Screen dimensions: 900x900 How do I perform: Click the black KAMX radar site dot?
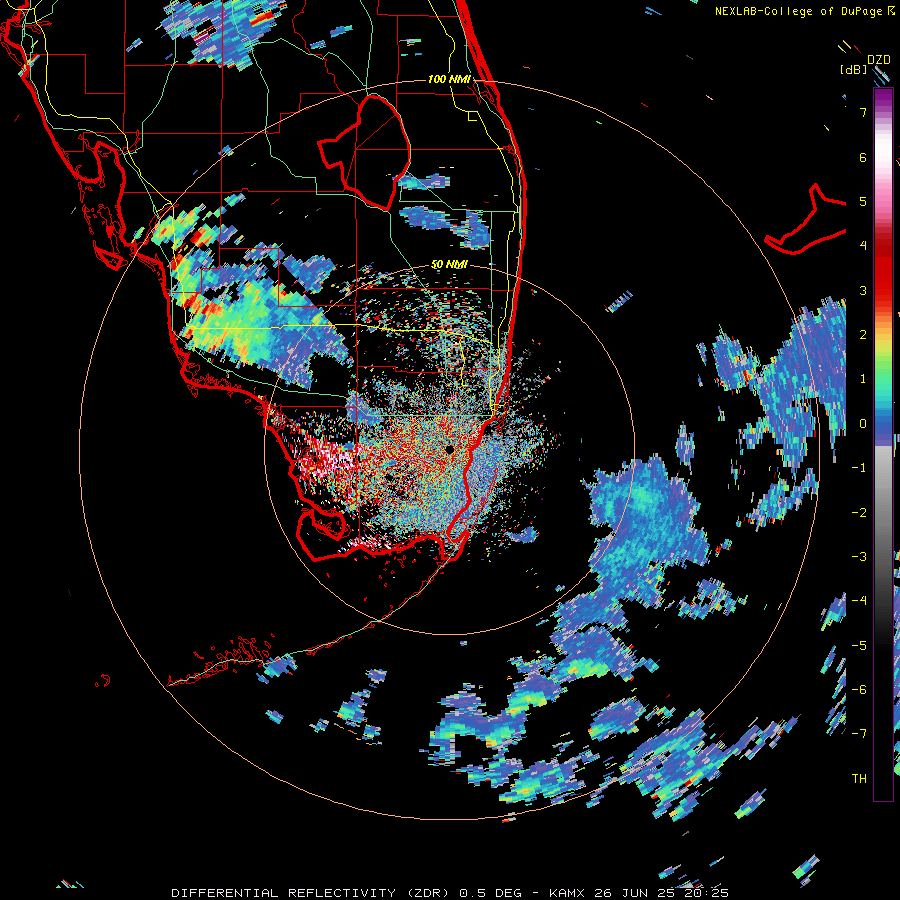(x=450, y=449)
